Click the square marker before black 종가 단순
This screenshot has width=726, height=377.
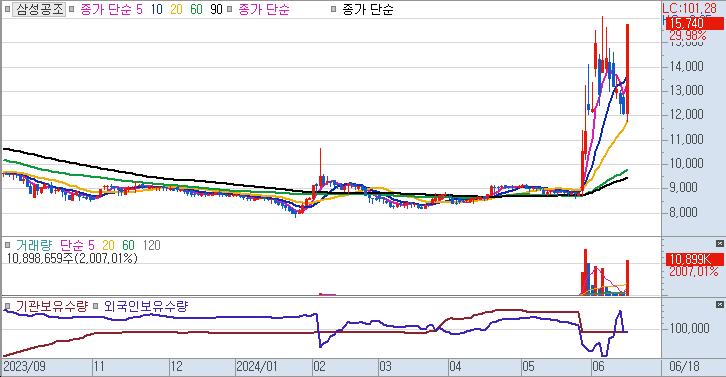[x=333, y=9]
